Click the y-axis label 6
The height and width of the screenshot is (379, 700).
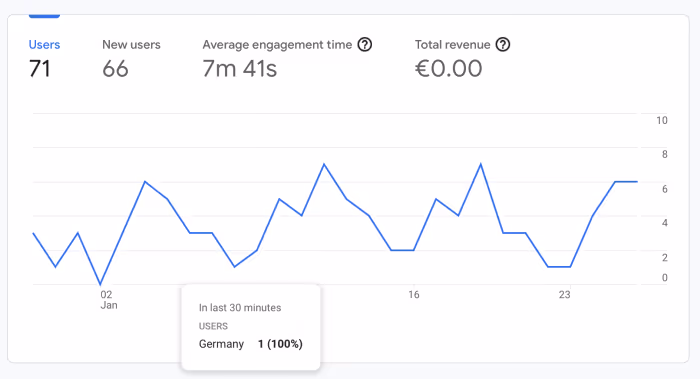point(665,189)
